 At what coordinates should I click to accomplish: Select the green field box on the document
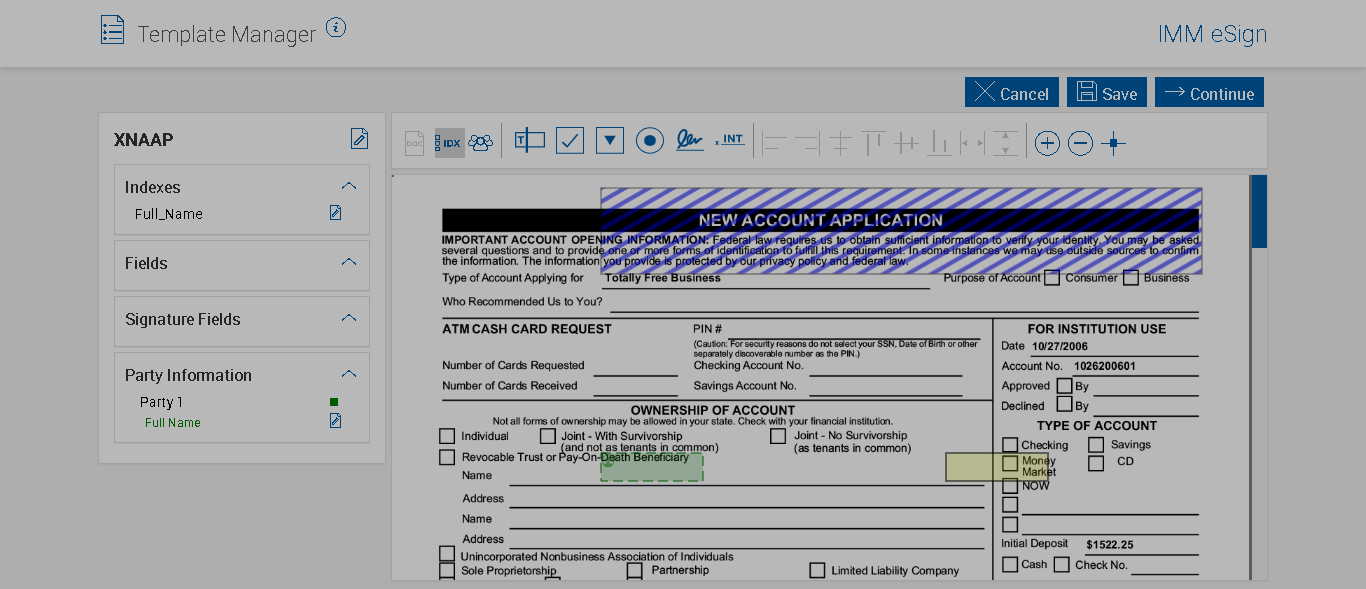[652, 468]
